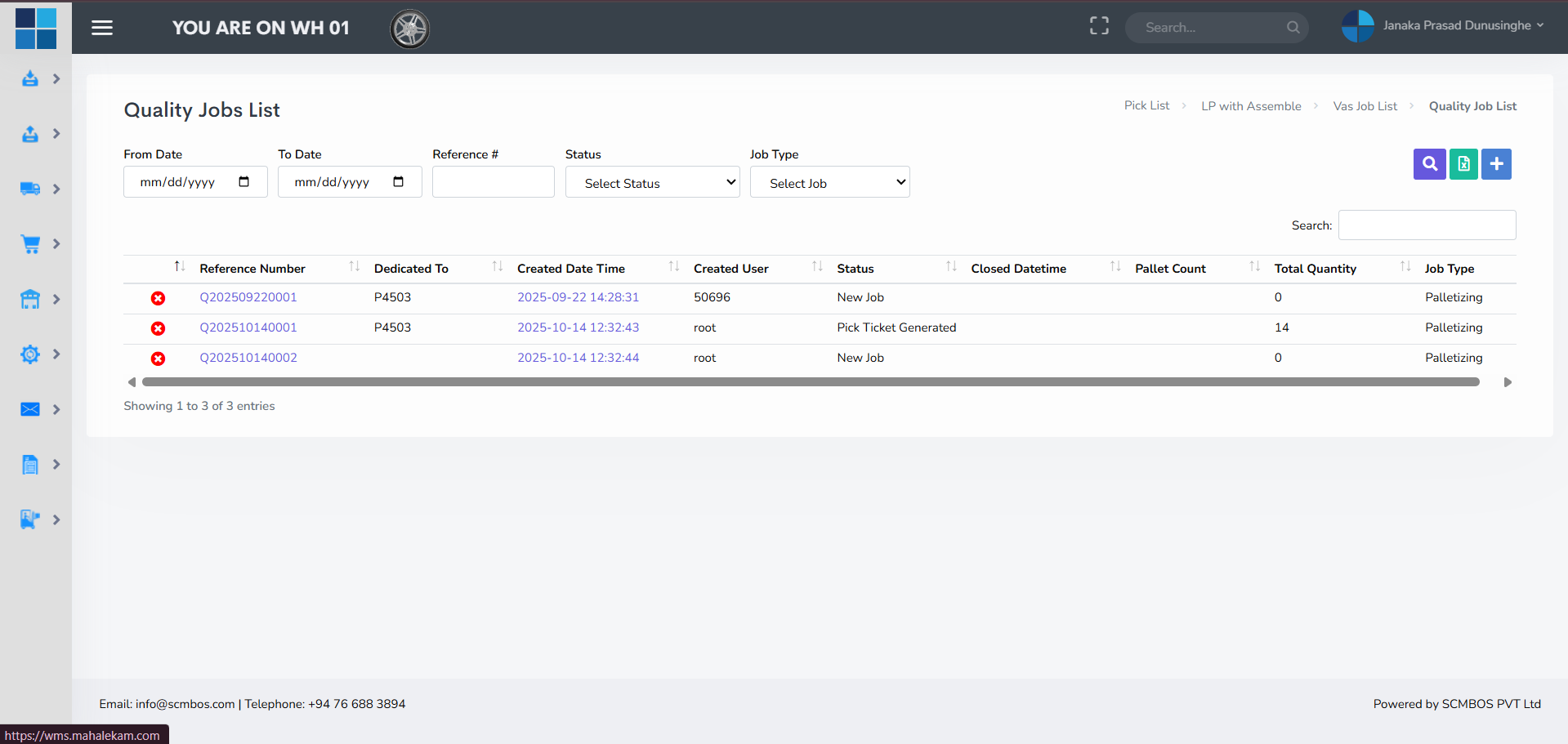This screenshot has height=744, width=1568.
Task: Click the horizontal table scrollbar
Action: pyautogui.click(x=810, y=382)
